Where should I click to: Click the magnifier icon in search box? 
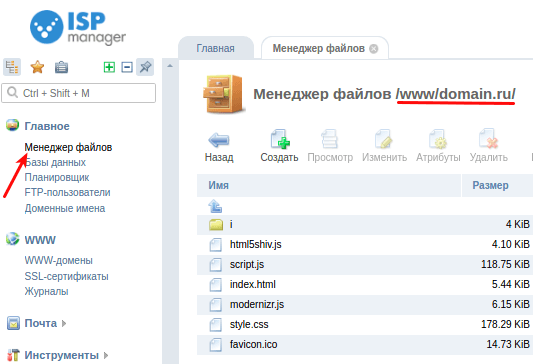point(12,92)
